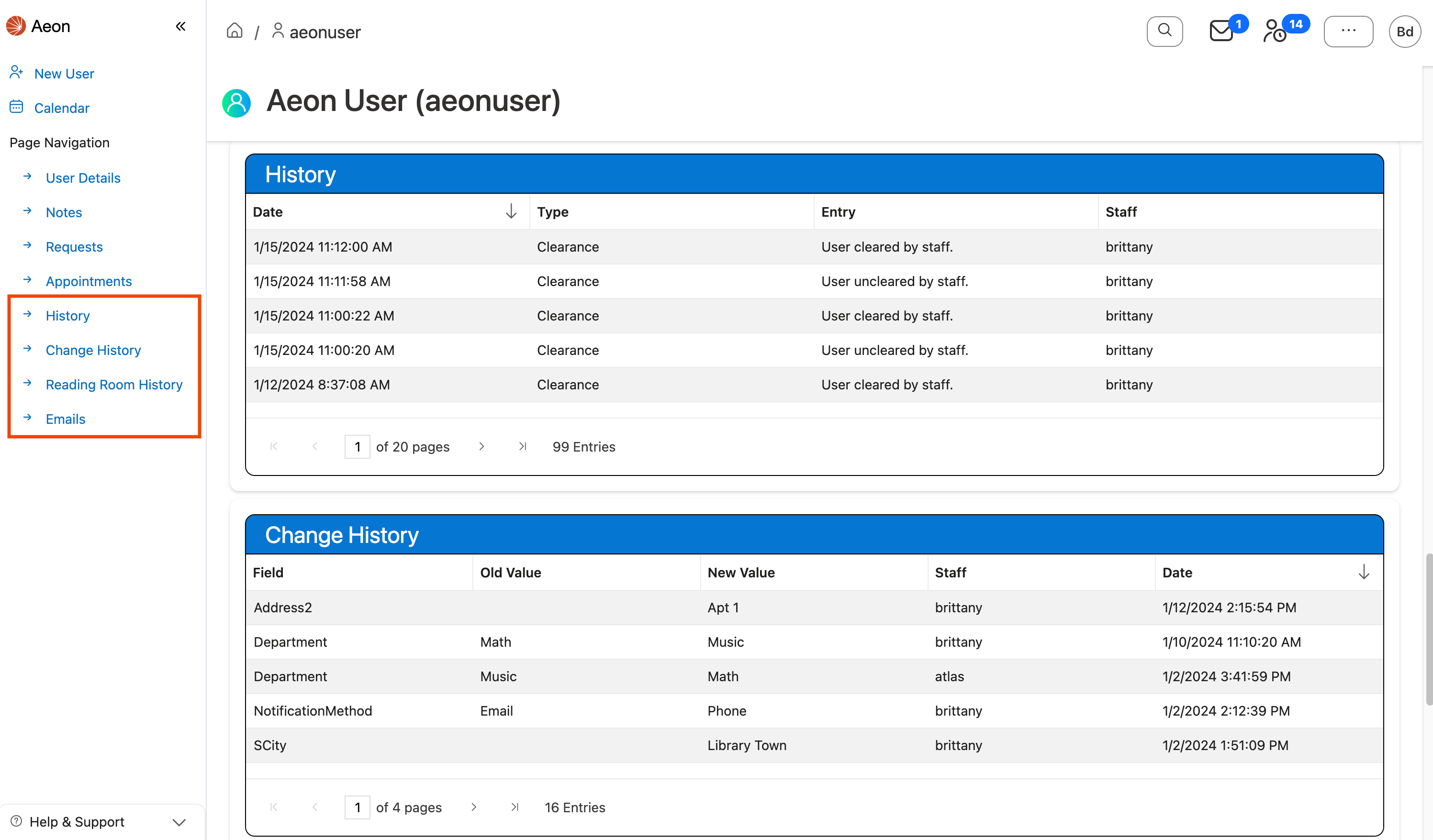Select the New User person icon
This screenshot has height=840, width=1433.
pos(16,72)
